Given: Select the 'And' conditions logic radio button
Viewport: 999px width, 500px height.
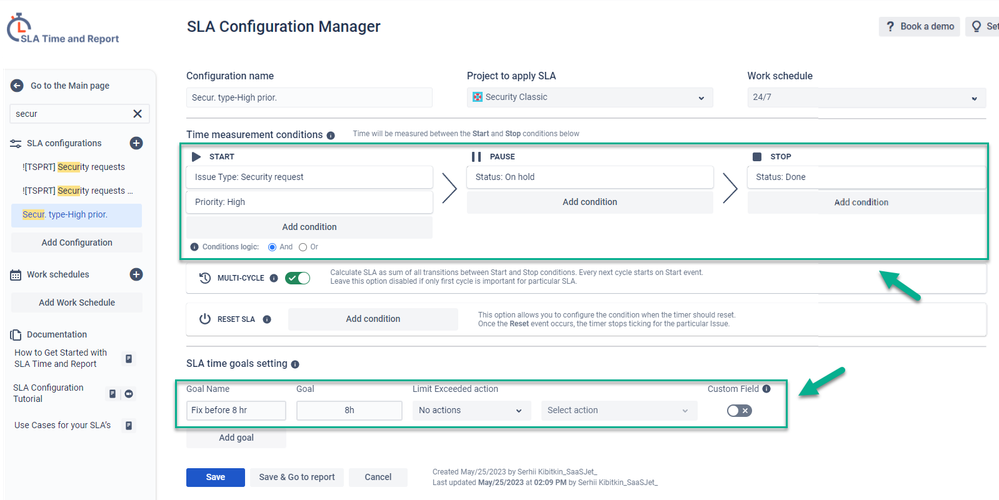Looking at the screenshot, I should [x=272, y=247].
